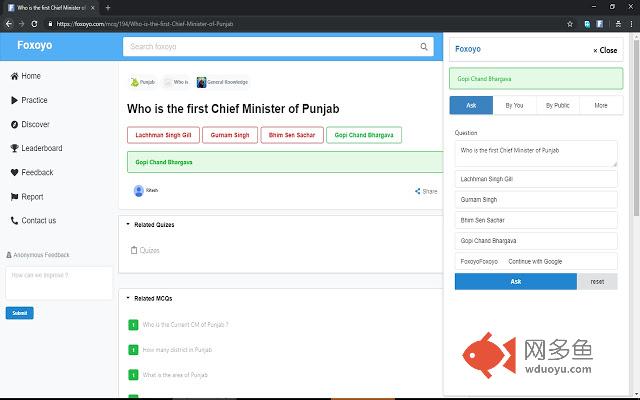The image size is (640, 400).
Task: Open a new tab with the plus icon
Action: coord(108,8)
